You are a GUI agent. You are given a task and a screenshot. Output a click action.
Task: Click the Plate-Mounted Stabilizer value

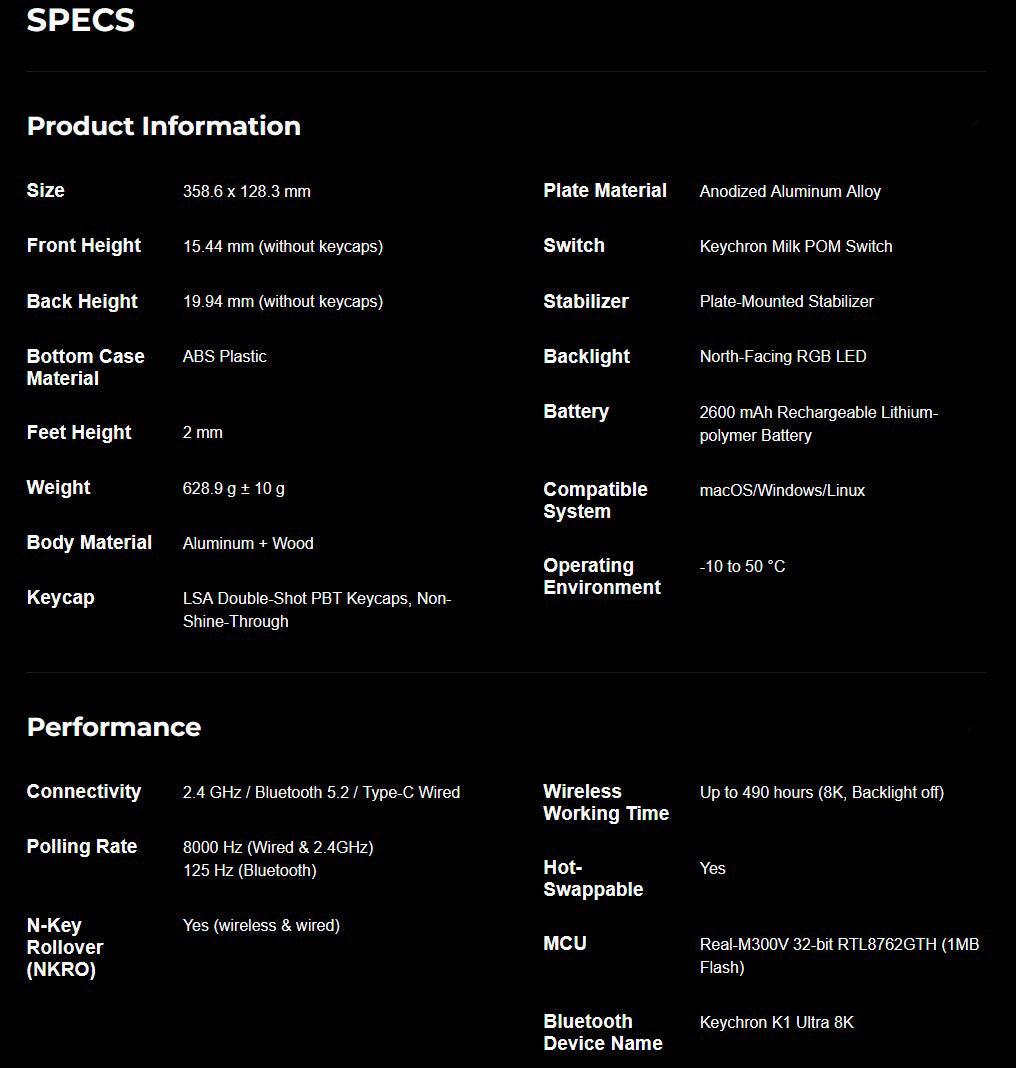pyautogui.click(x=787, y=301)
